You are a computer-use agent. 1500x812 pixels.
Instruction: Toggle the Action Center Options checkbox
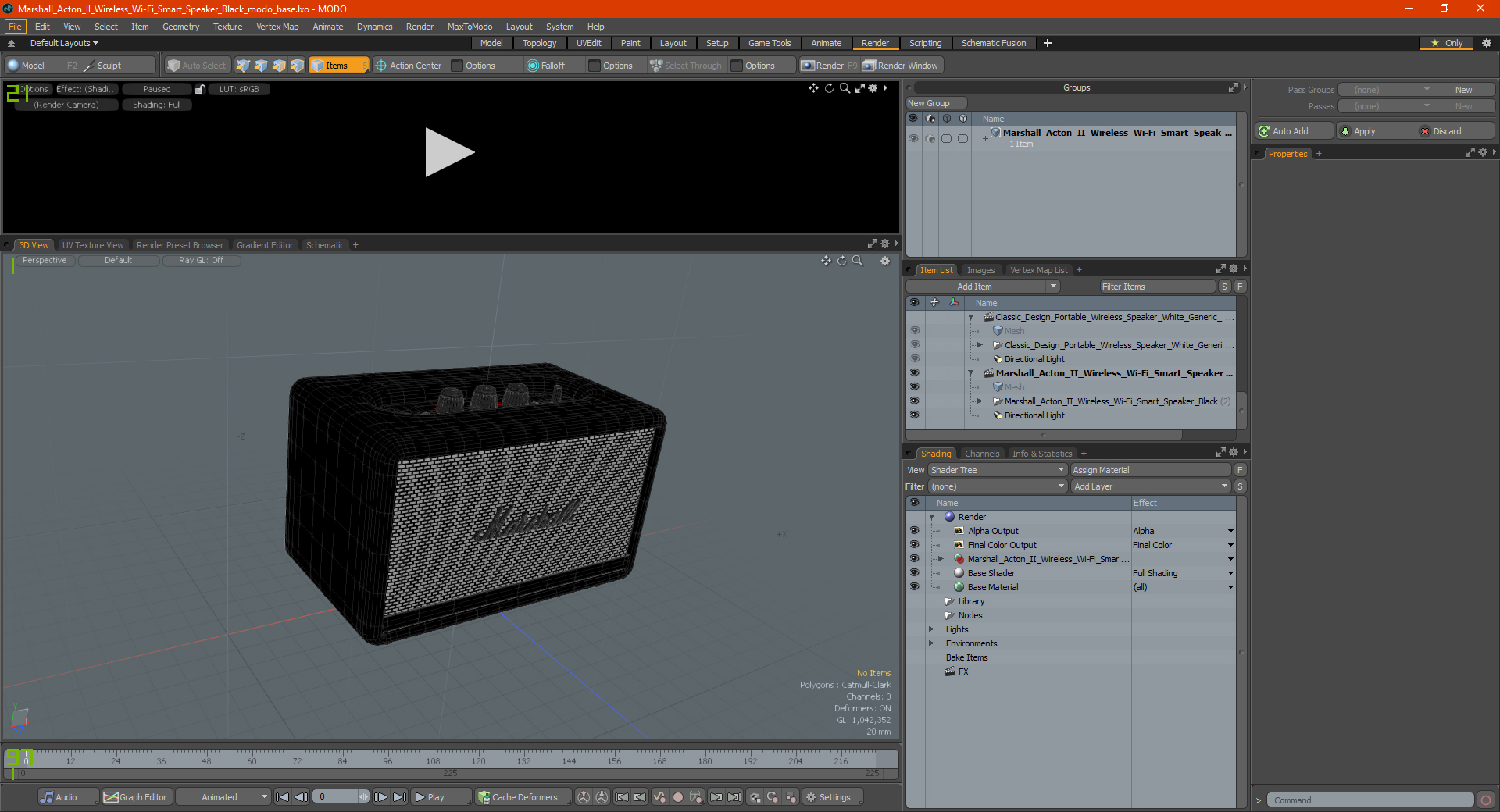458,66
